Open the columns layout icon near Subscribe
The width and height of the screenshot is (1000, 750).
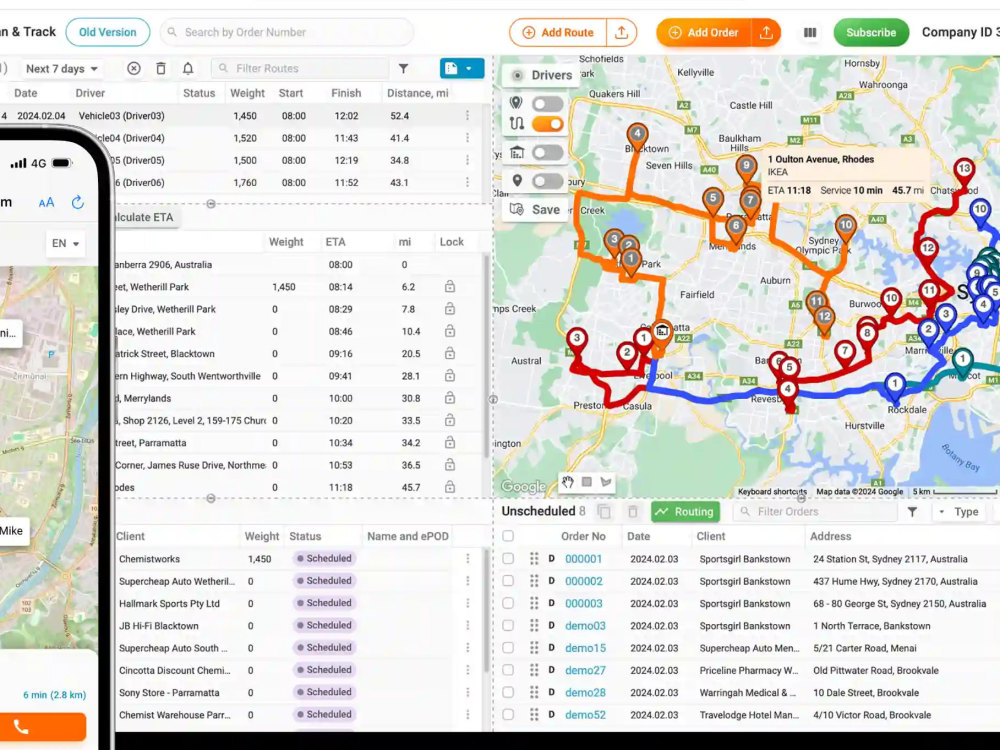[x=810, y=33]
